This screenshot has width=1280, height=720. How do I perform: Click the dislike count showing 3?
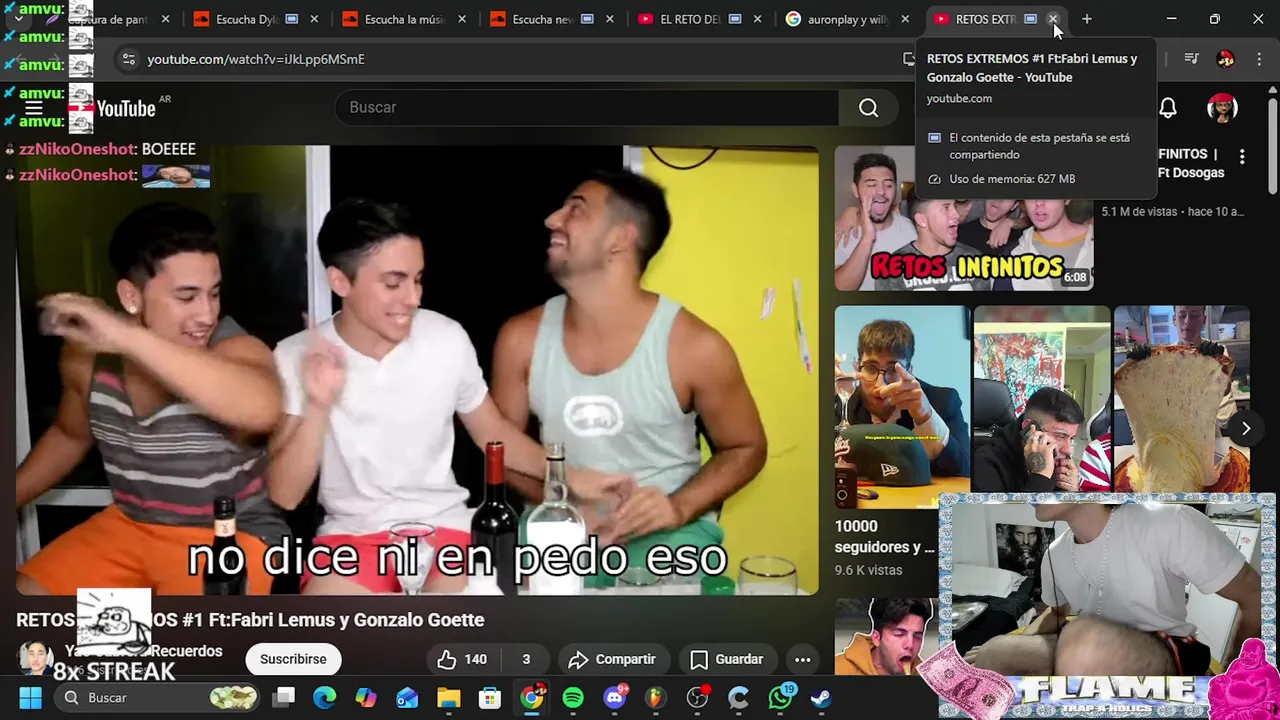[526, 659]
